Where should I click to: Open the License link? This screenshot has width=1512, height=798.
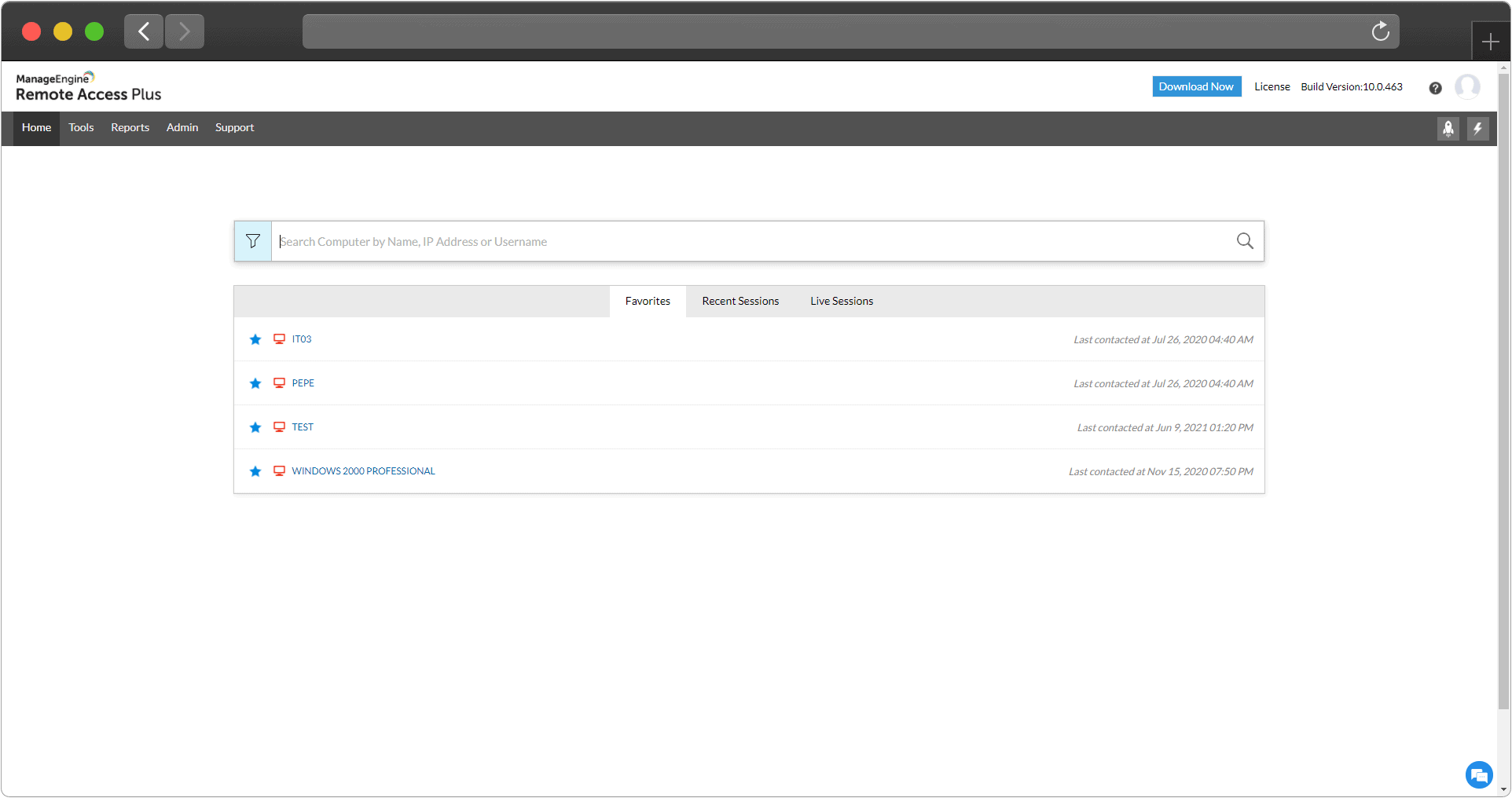click(1272, 87)
